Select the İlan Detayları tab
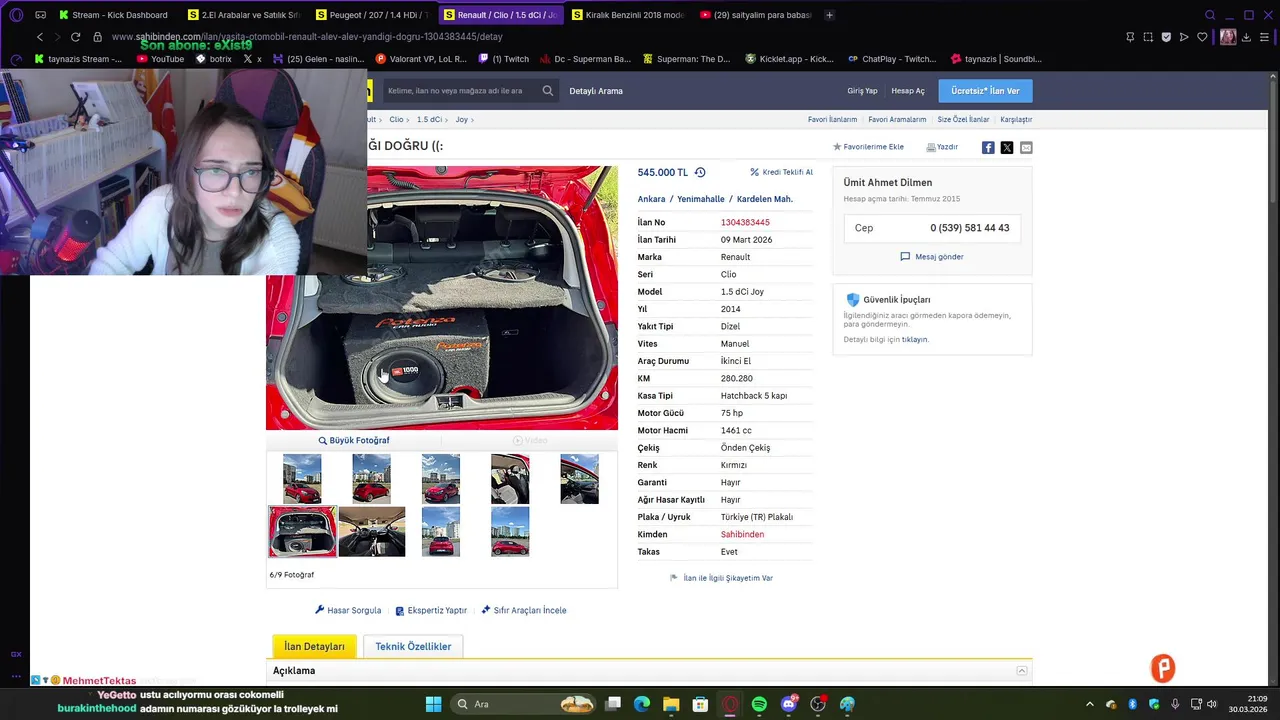 [x=314, y=647]
